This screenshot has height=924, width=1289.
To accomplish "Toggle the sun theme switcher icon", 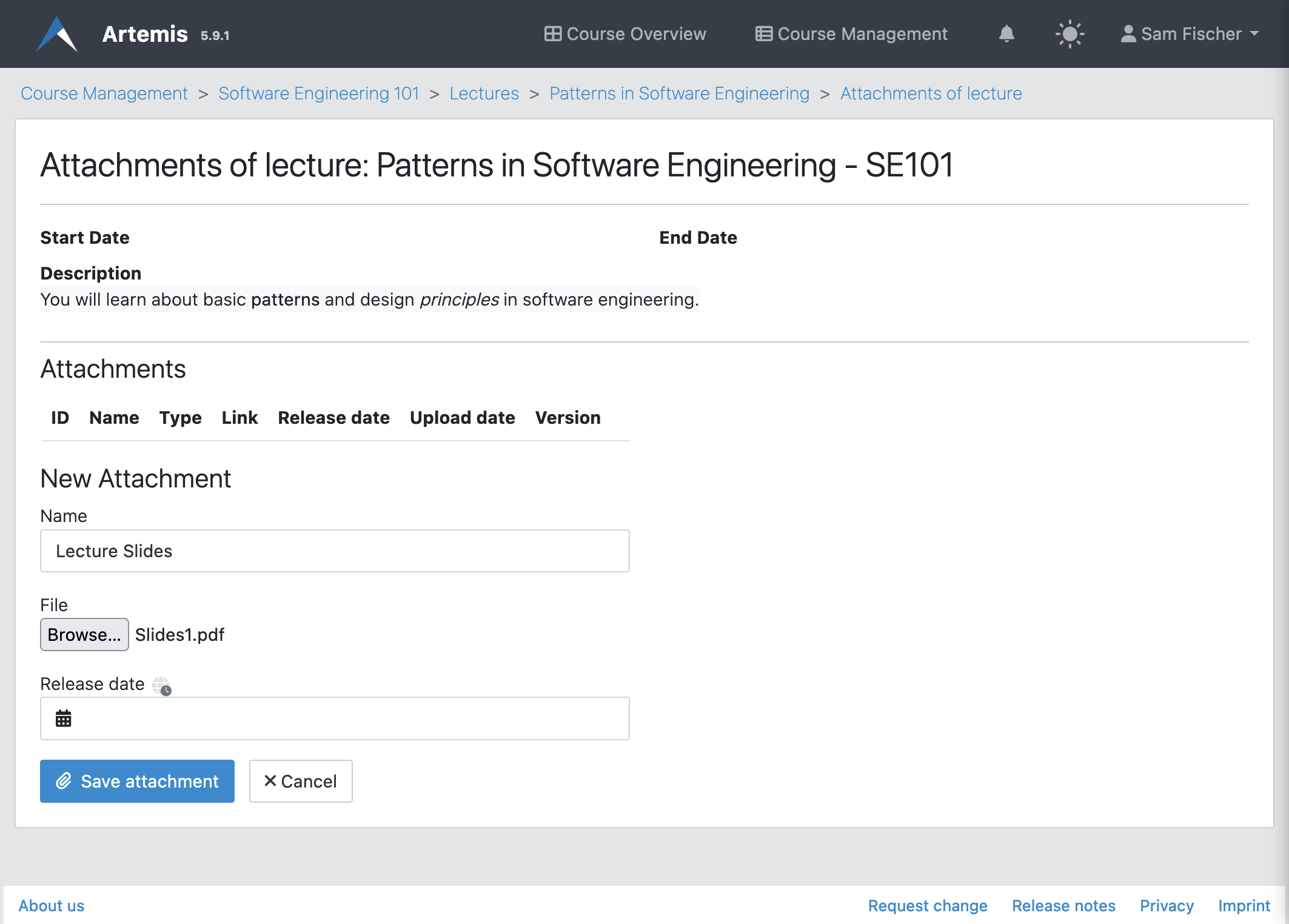I will tap(1070, 34).
